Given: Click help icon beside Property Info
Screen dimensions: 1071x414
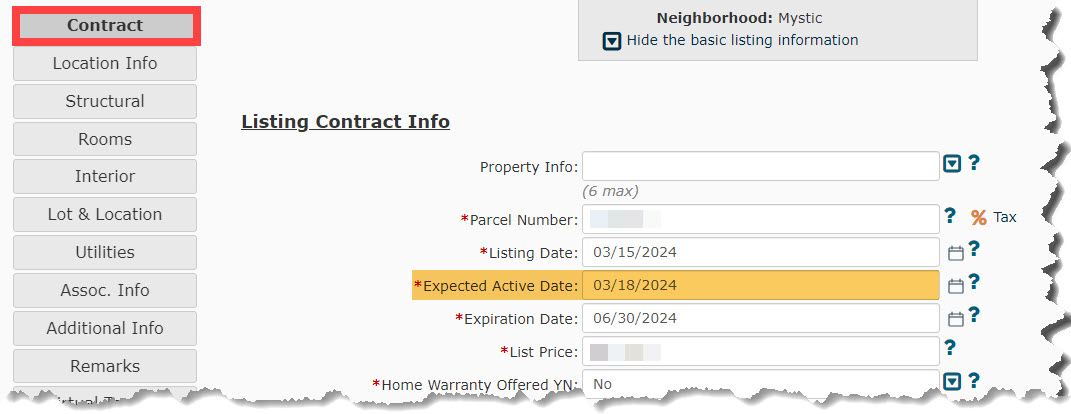Looking at the screenshot, I should [974, 163].
